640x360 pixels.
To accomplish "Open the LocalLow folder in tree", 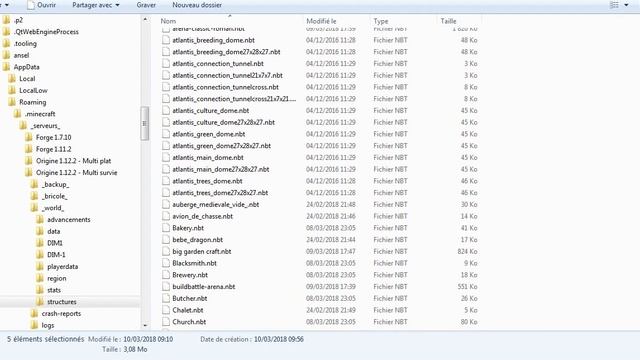I will tap(33, 91).
